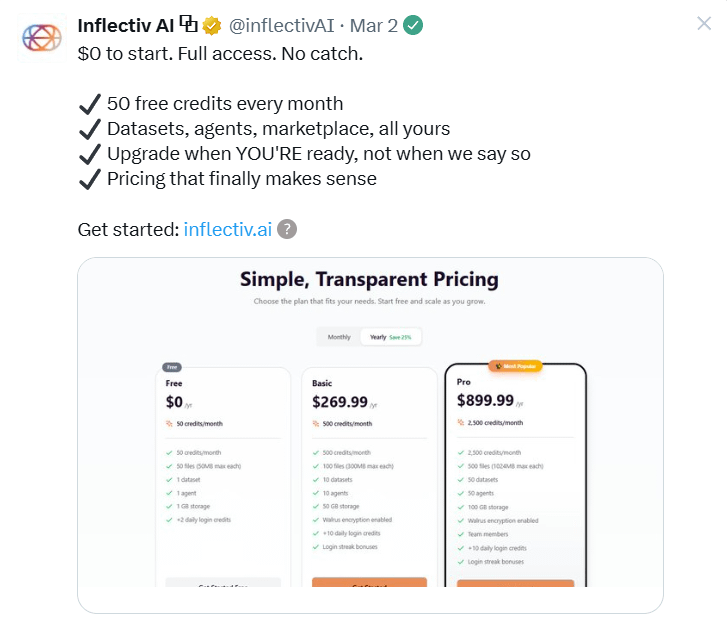Click the affiliate badge beside Inflectiv AI name
The width and height of the screenshot is (727, 617).
pos(188,24)
